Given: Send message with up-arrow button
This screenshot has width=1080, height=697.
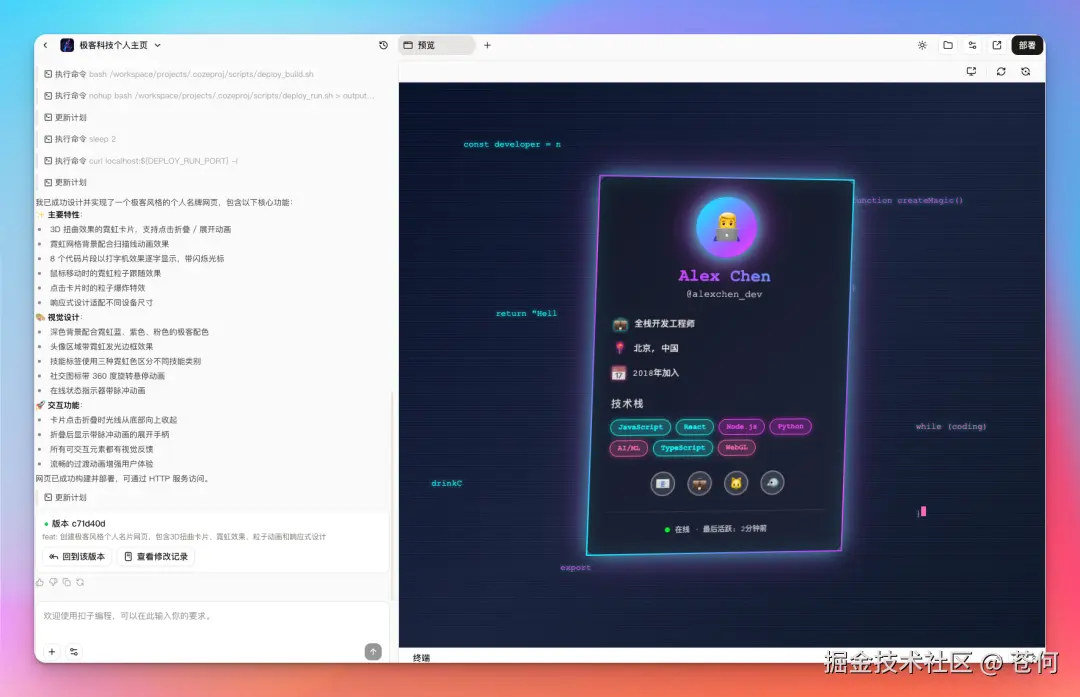Looking at the screenshot, I should [x=373, y=652].
